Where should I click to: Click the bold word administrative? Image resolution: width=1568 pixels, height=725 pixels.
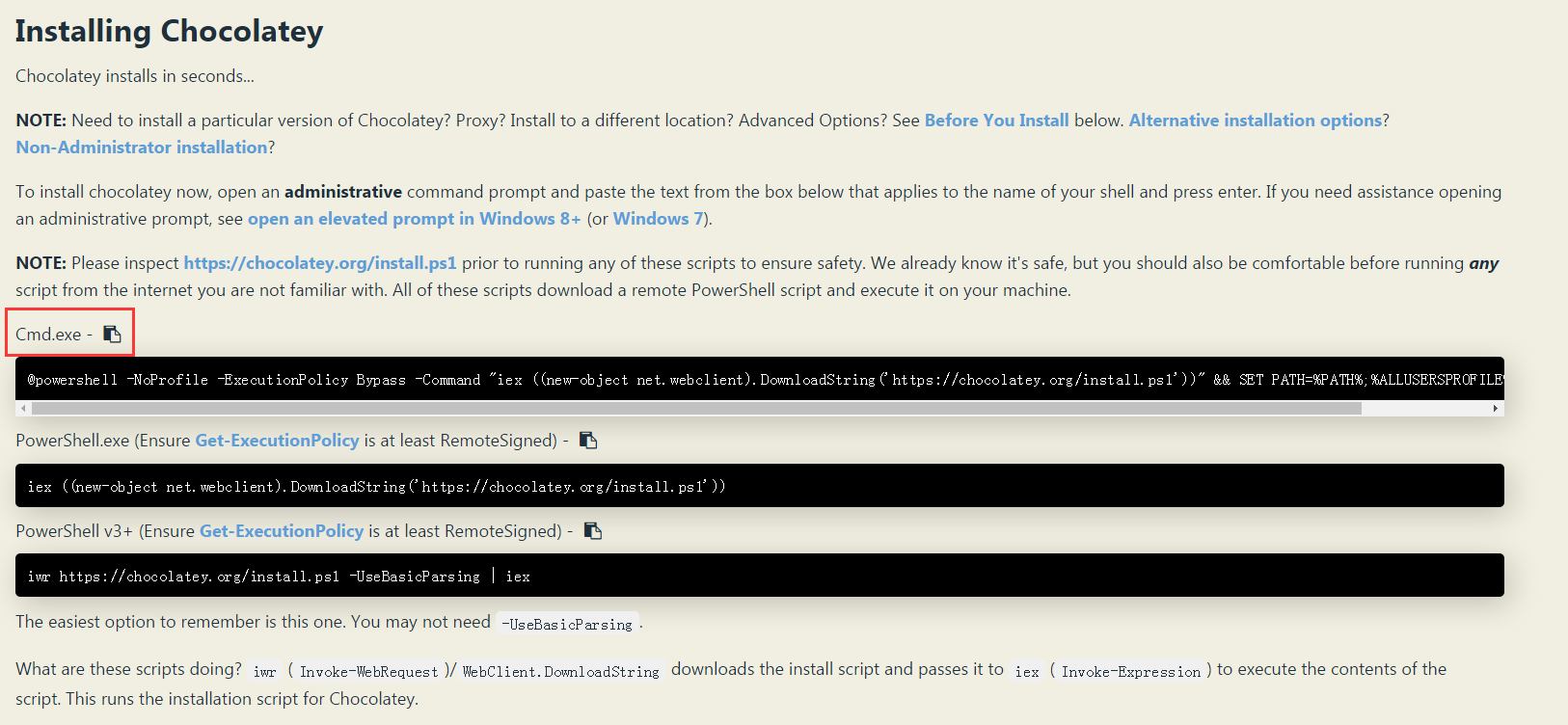(x=343, y=192)
